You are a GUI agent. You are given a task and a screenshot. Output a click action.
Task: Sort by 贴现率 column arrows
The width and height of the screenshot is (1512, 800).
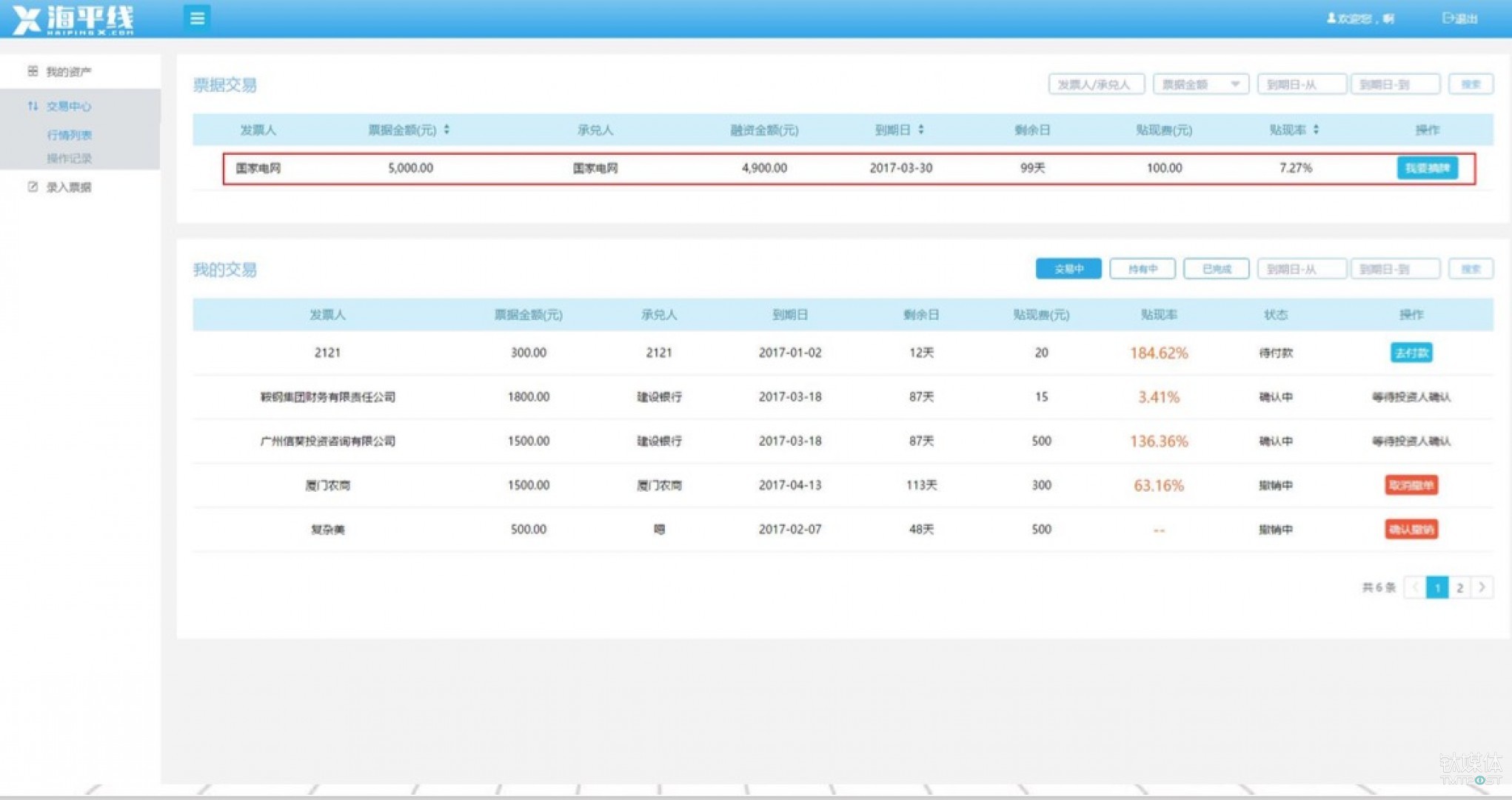click(x=1316, y=130)
